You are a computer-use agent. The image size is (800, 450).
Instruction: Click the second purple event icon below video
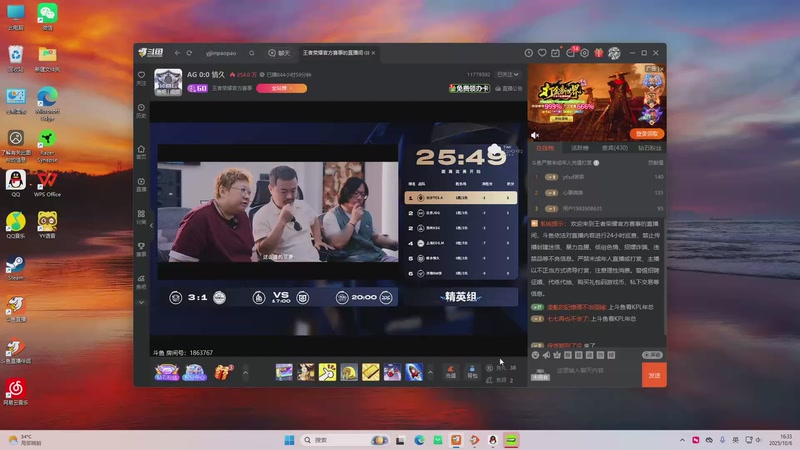coord(194,372)
